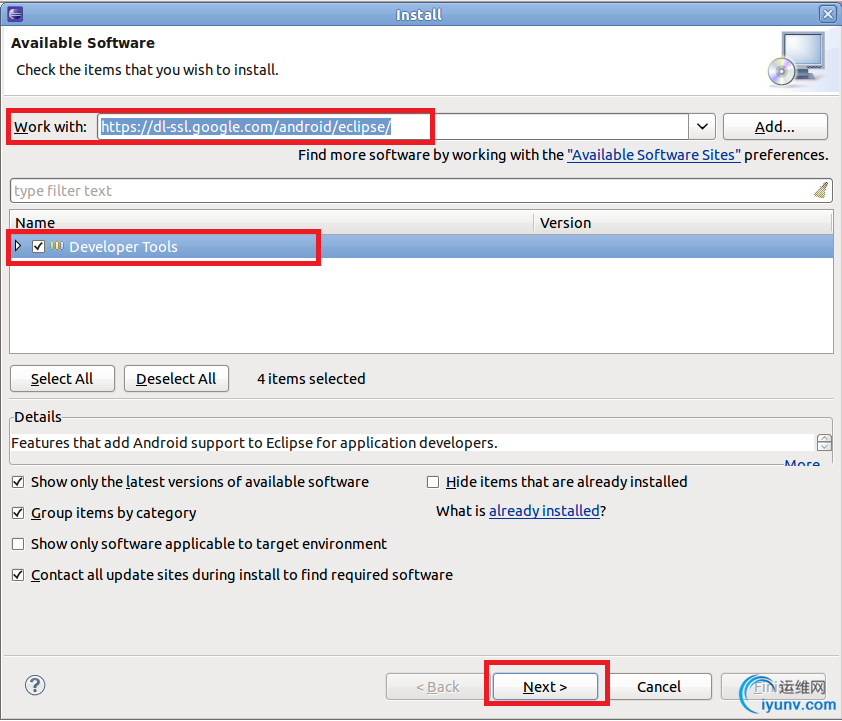Viewport: 842px width, 721px height.
Task: Click the Developer Tools category icon
Action: point(57,246)
